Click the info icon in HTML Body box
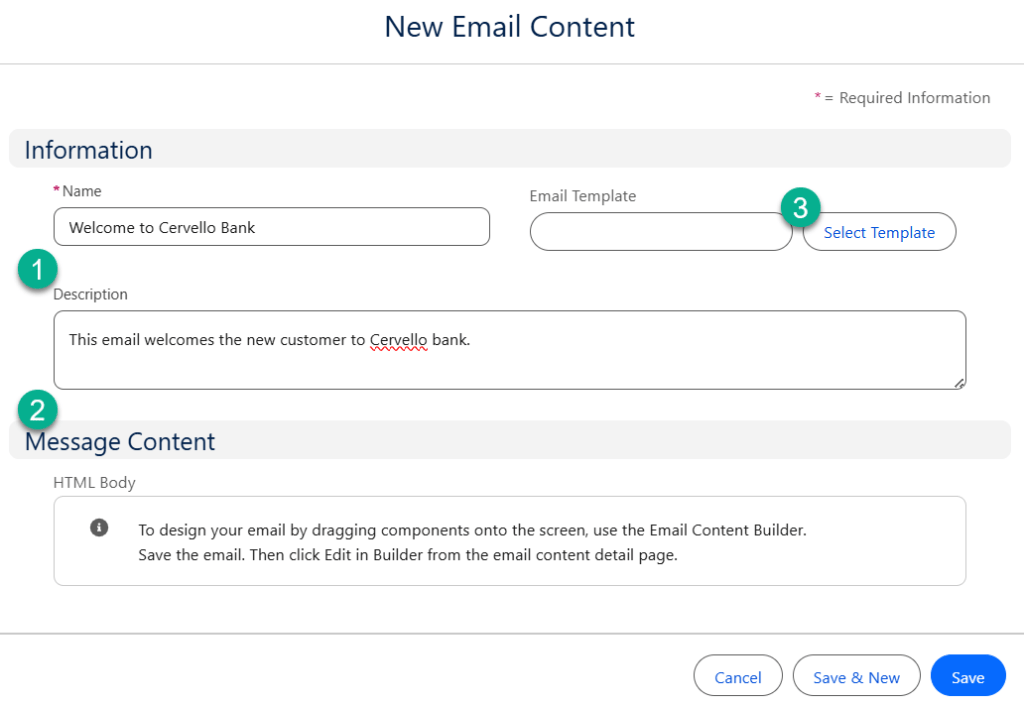This screenshot has width=1024, height=706. 99,528
